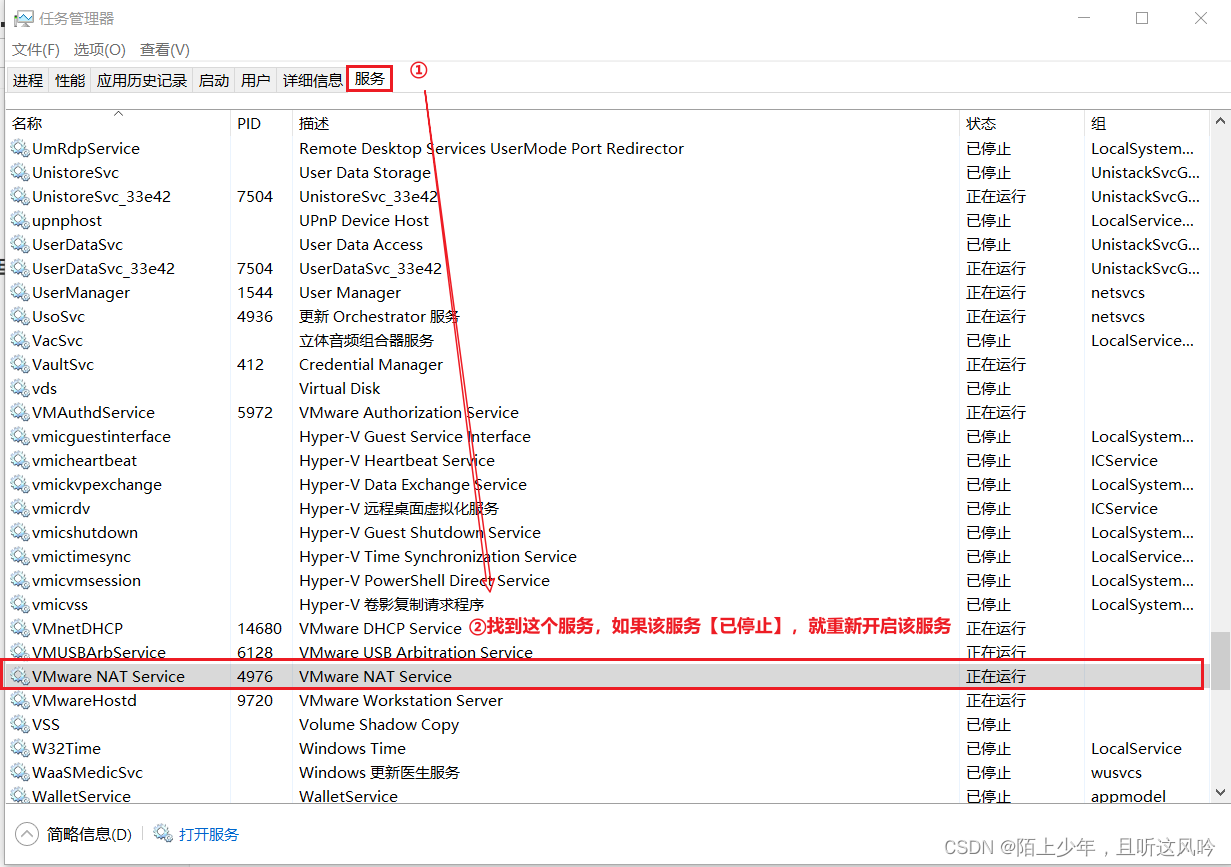Click the Windows Time description

353,748
